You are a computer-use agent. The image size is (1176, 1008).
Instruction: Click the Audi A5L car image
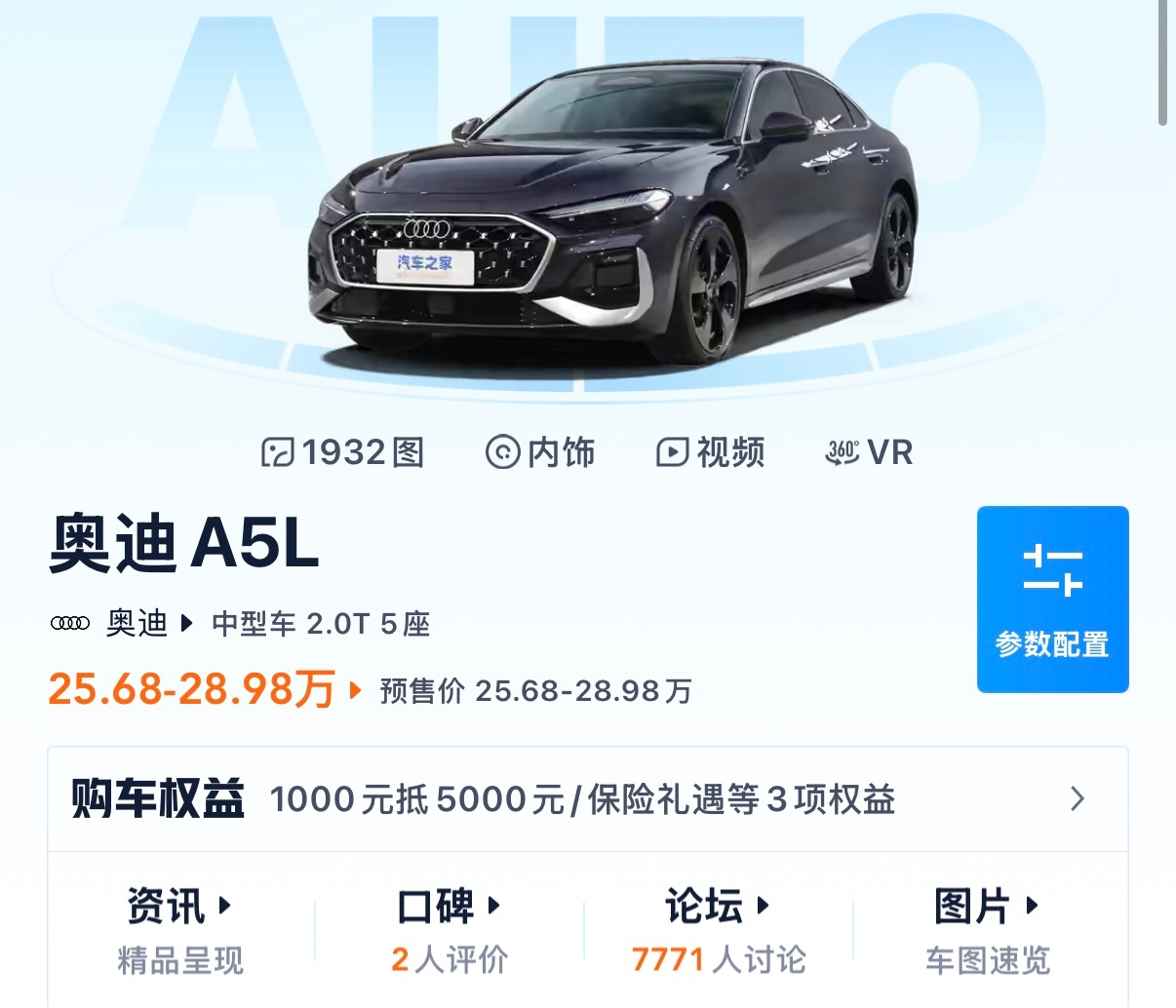coord(612,212)
